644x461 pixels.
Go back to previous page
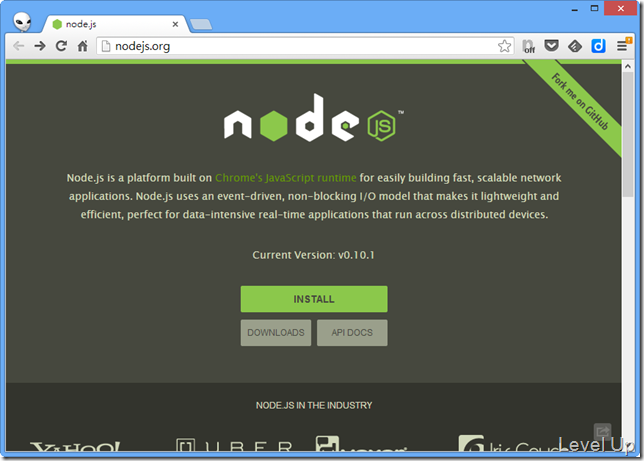pos(18,46)
